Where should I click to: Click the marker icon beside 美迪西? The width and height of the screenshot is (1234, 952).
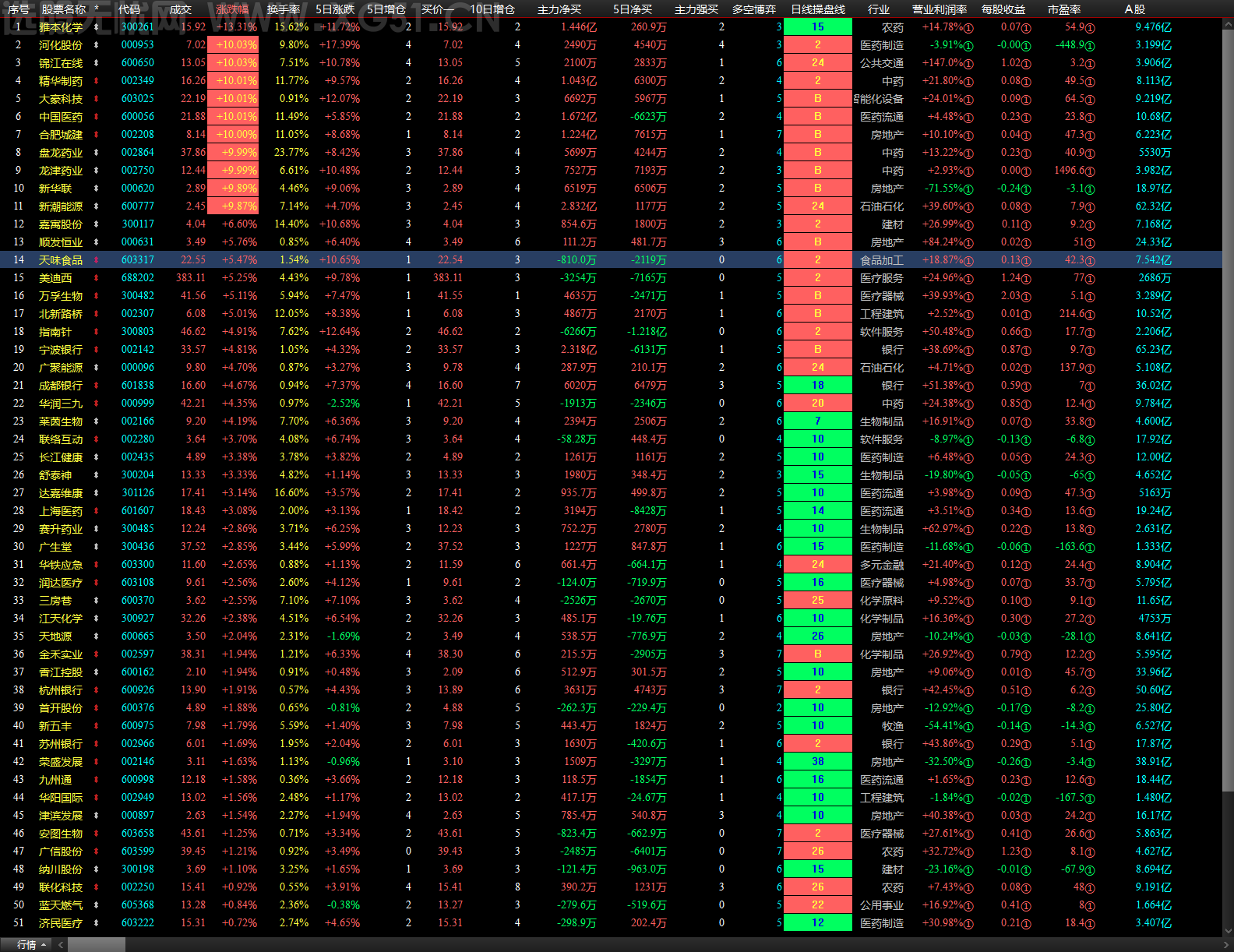click(97, 278)
